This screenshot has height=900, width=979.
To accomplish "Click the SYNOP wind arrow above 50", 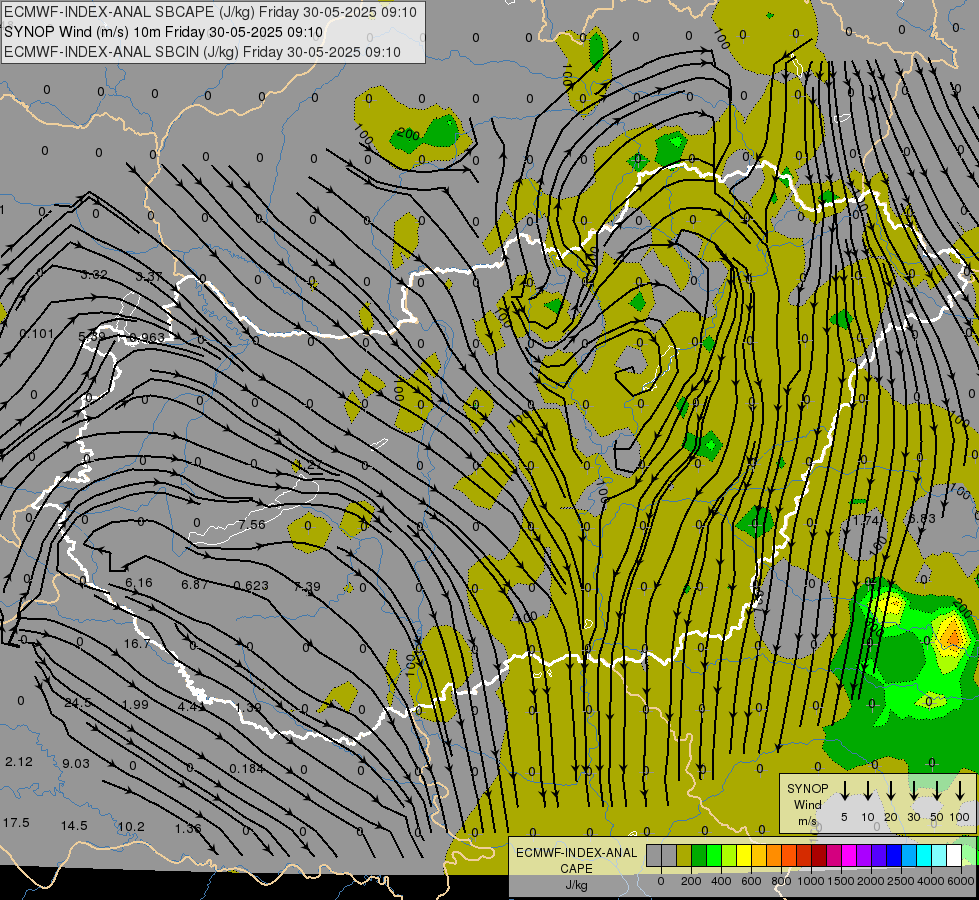I will point(937,790).
